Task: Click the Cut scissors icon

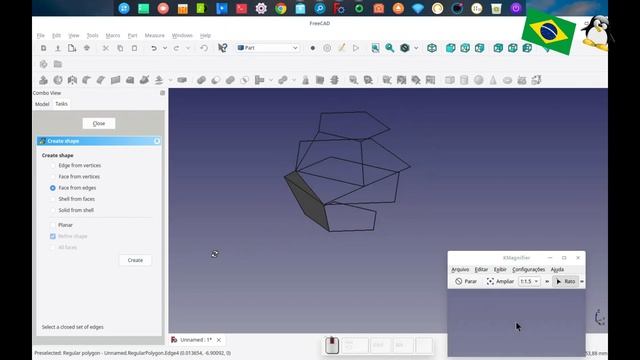Action: (x=106, y=48)
